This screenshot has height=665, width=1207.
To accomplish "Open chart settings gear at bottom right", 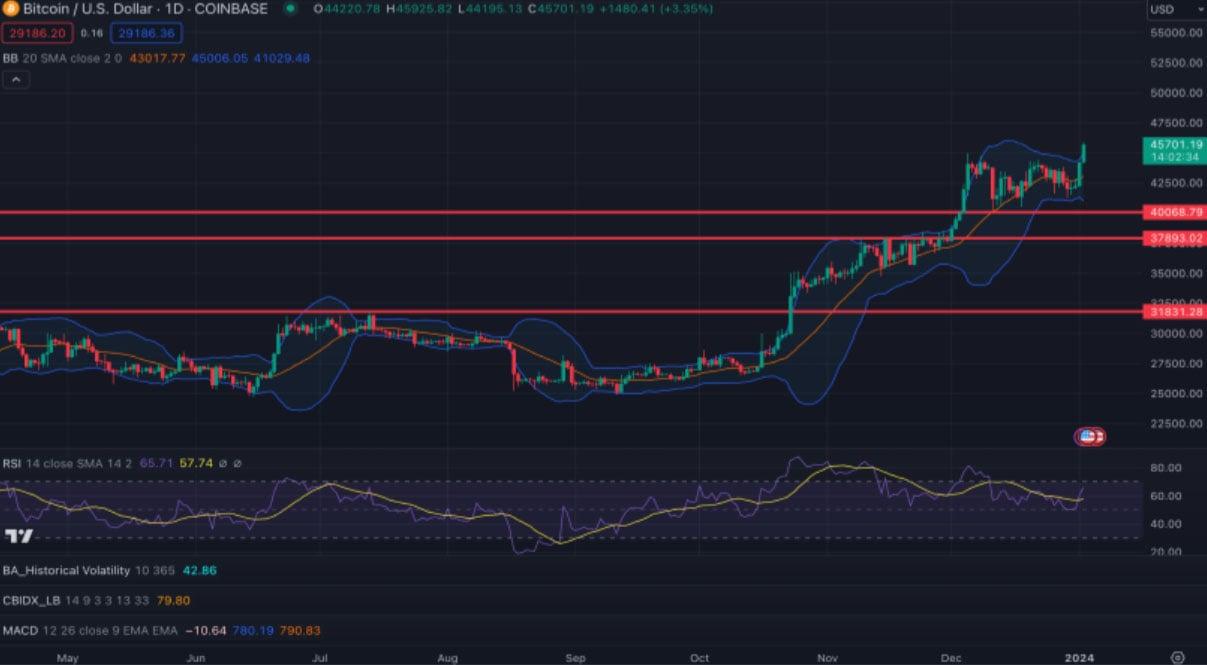I will [x=1178, y=657].
